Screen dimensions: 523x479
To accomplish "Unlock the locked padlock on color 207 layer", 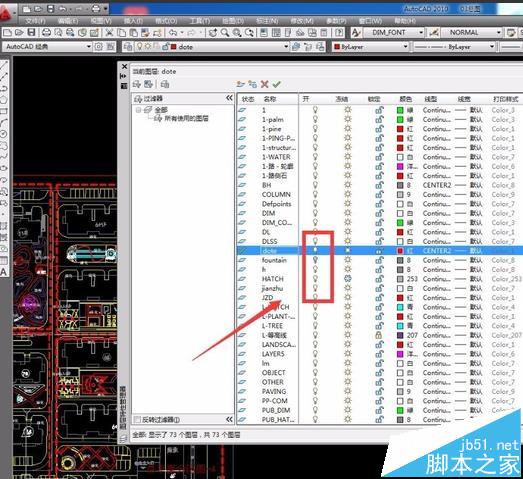I will point(379,335).
